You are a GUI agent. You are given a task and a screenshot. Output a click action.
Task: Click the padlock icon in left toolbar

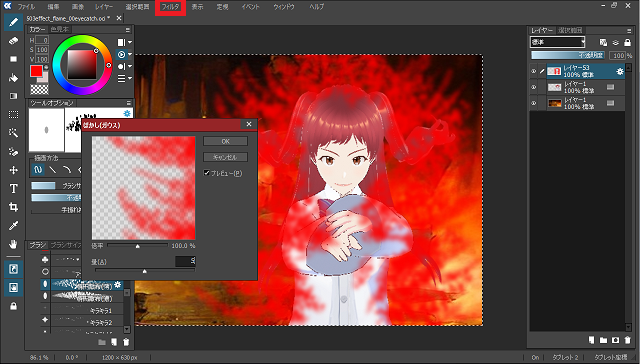13,306
